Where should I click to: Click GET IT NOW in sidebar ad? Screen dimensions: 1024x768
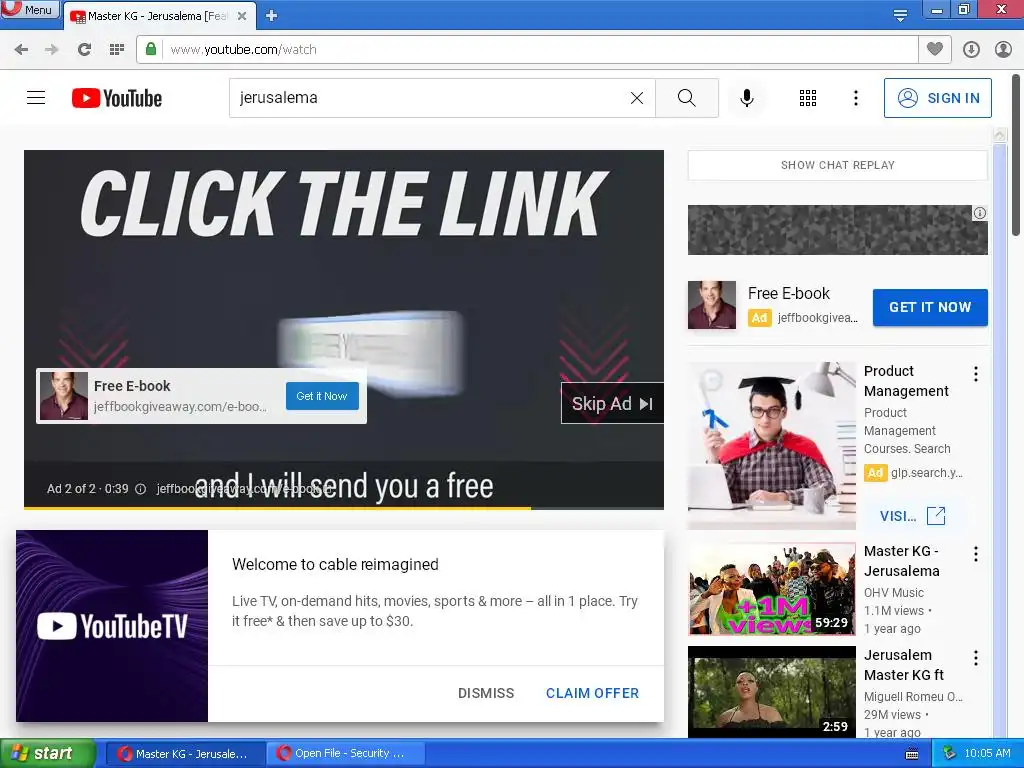tap(930, 307)
